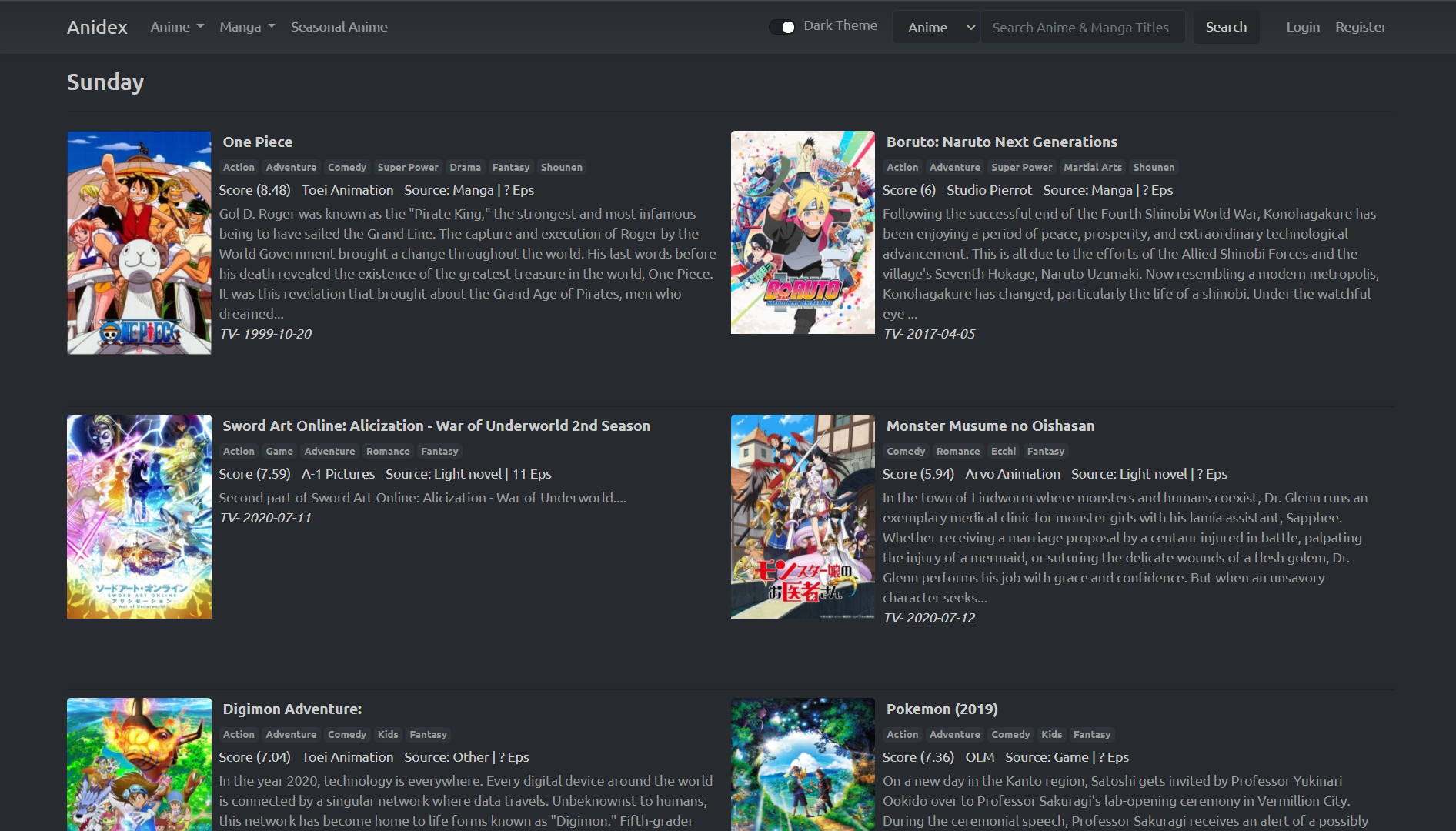Viewport: 1456px width, 831px height.
Task: Select the Romance tag under Sword Art Online
Action: point(387,451)
